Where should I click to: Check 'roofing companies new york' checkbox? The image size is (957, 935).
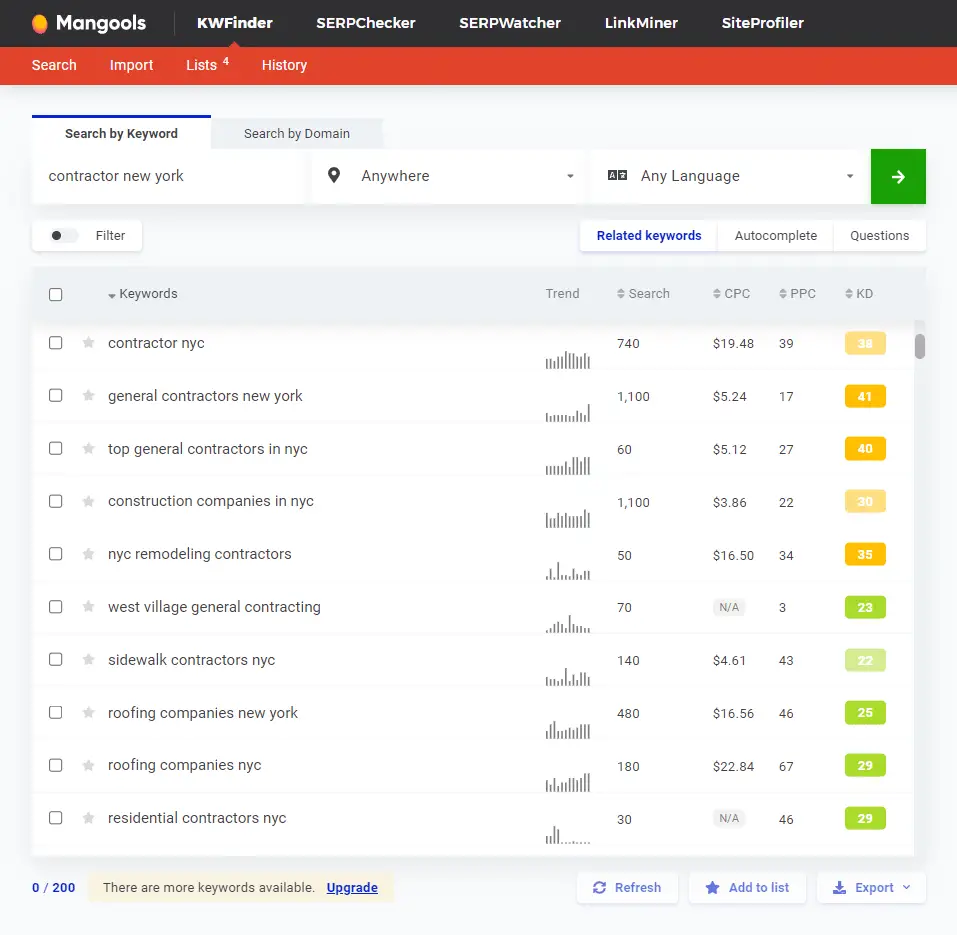[56, 712]
